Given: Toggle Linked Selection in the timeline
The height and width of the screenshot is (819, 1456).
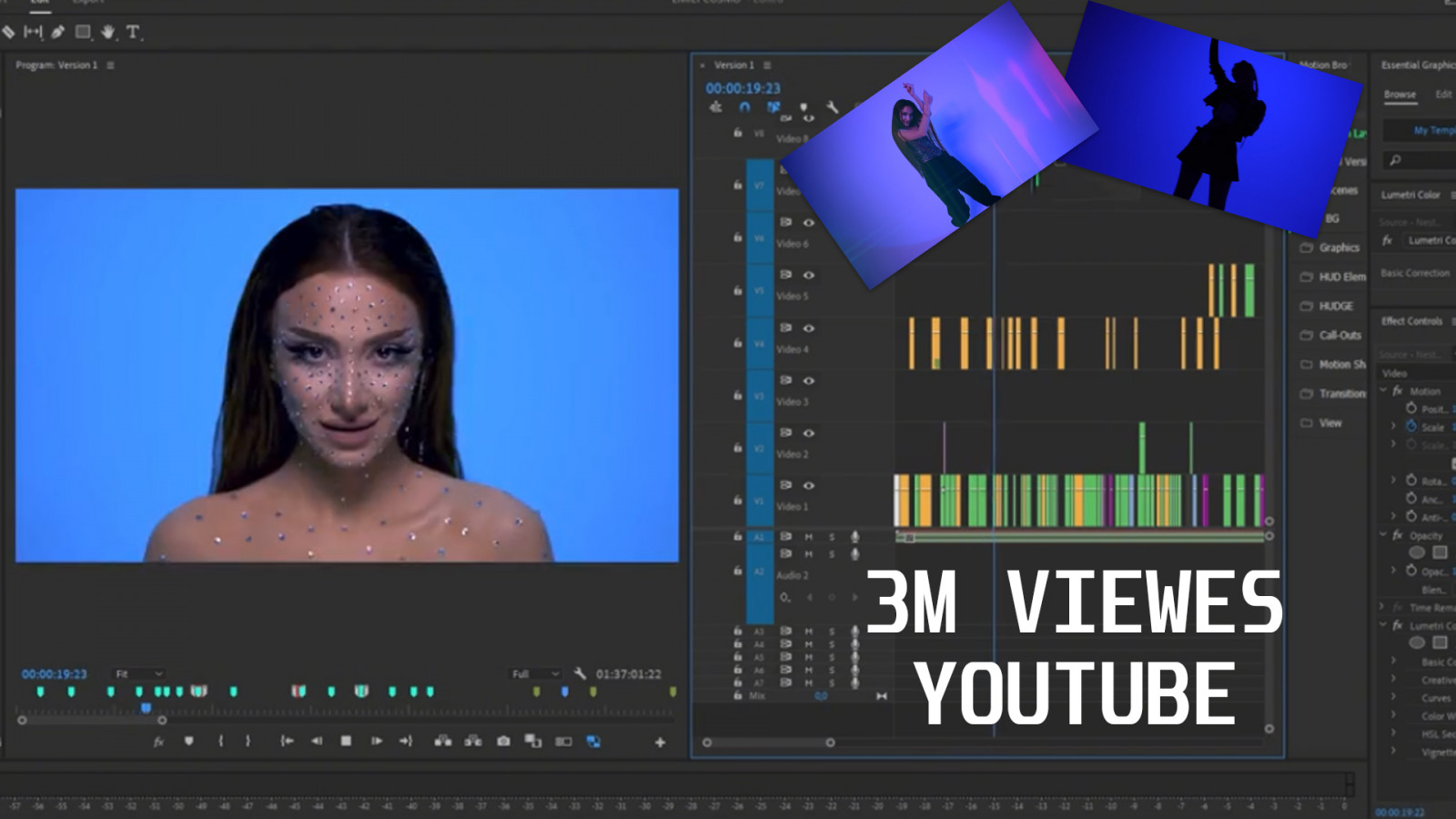Looking at the screenshot, I should (773, 107).
